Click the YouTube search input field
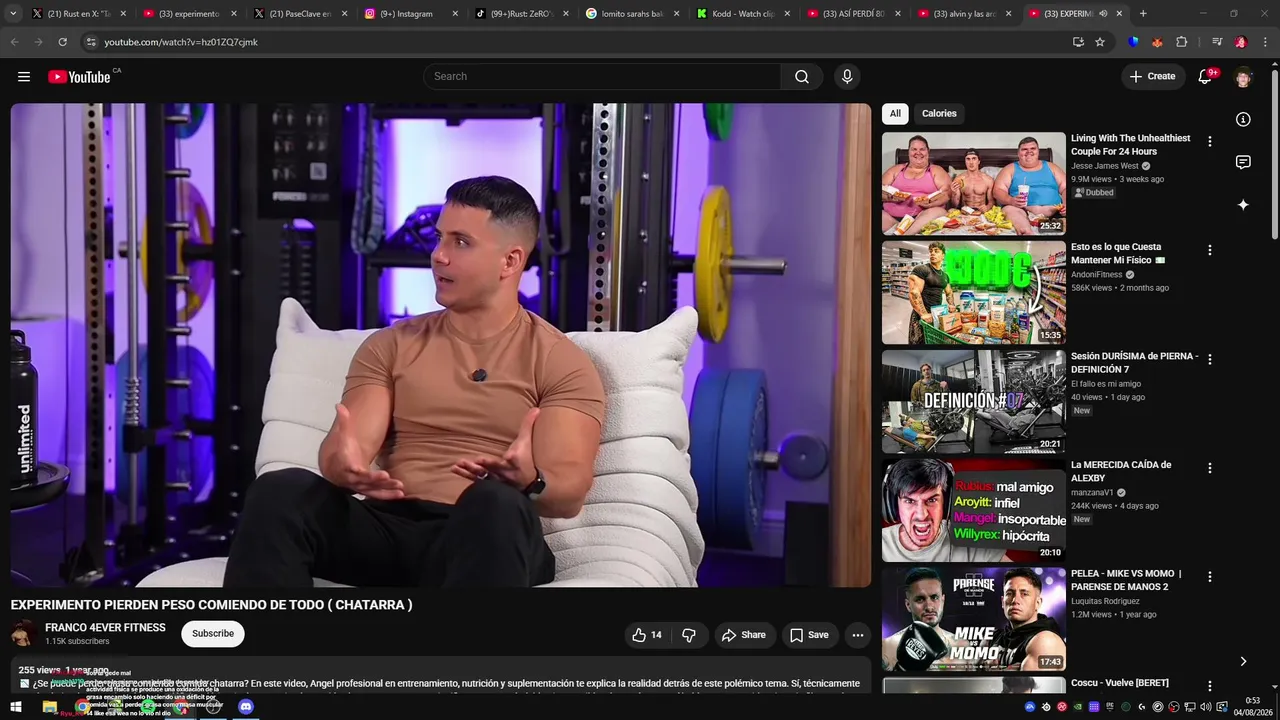Image resolution: width=1280 pixels, height=720 pixels. 602,77
